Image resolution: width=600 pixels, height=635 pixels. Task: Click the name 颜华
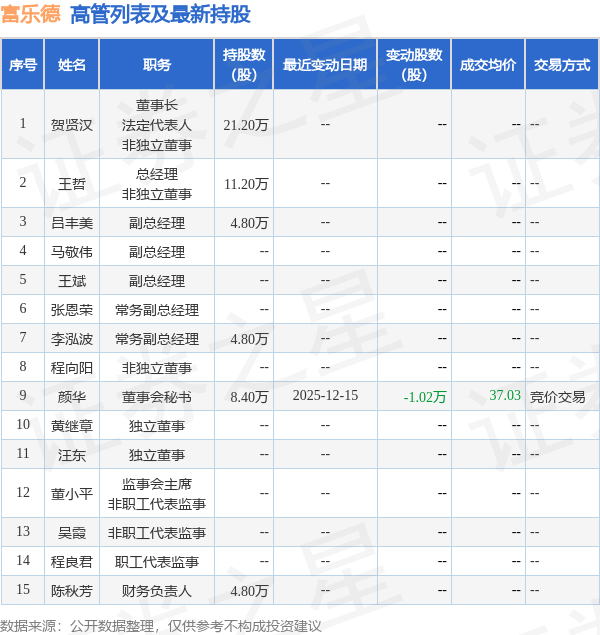tap(72, 397)
